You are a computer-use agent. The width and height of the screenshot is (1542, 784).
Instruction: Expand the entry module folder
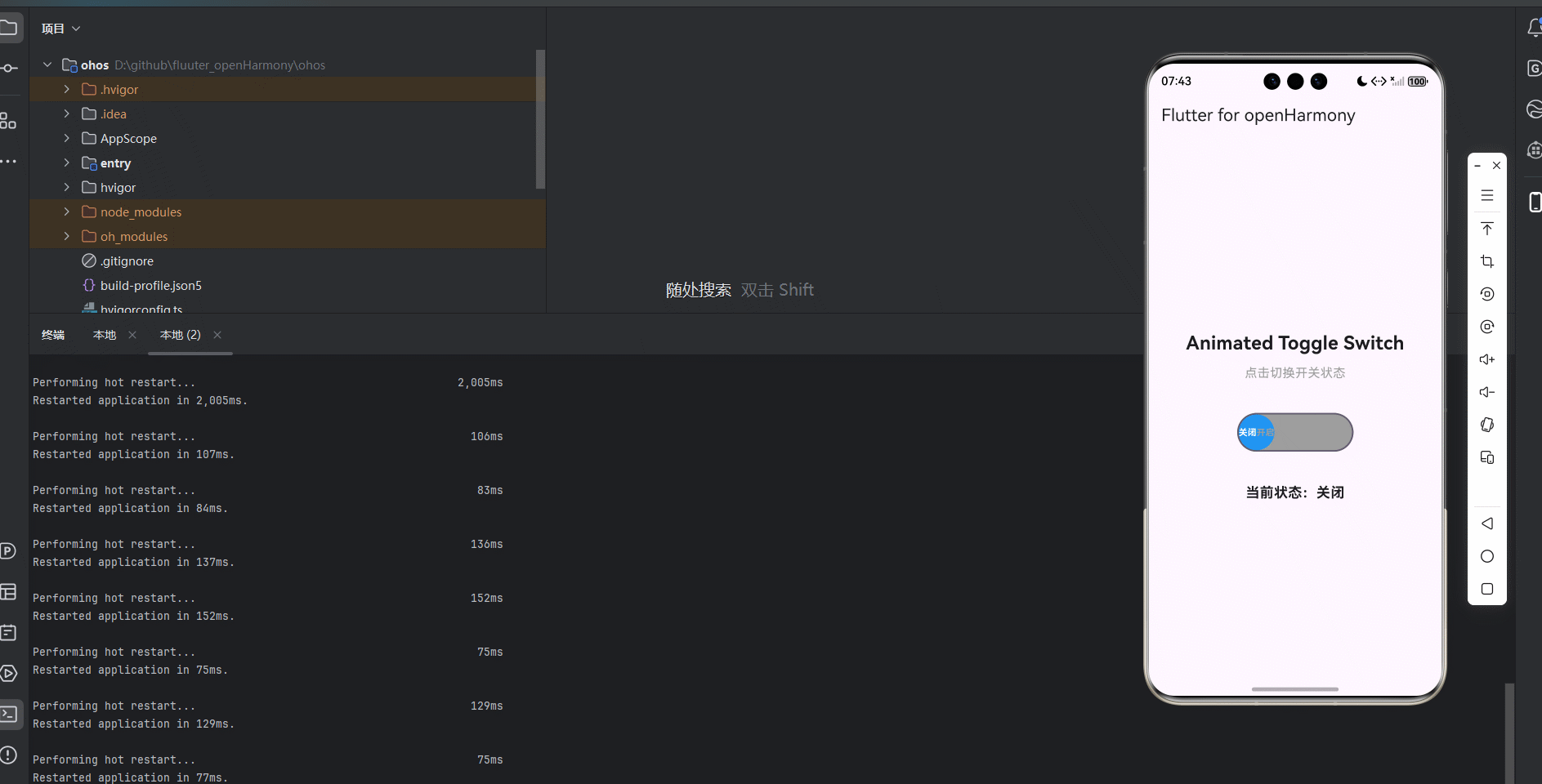click(67, 163)
